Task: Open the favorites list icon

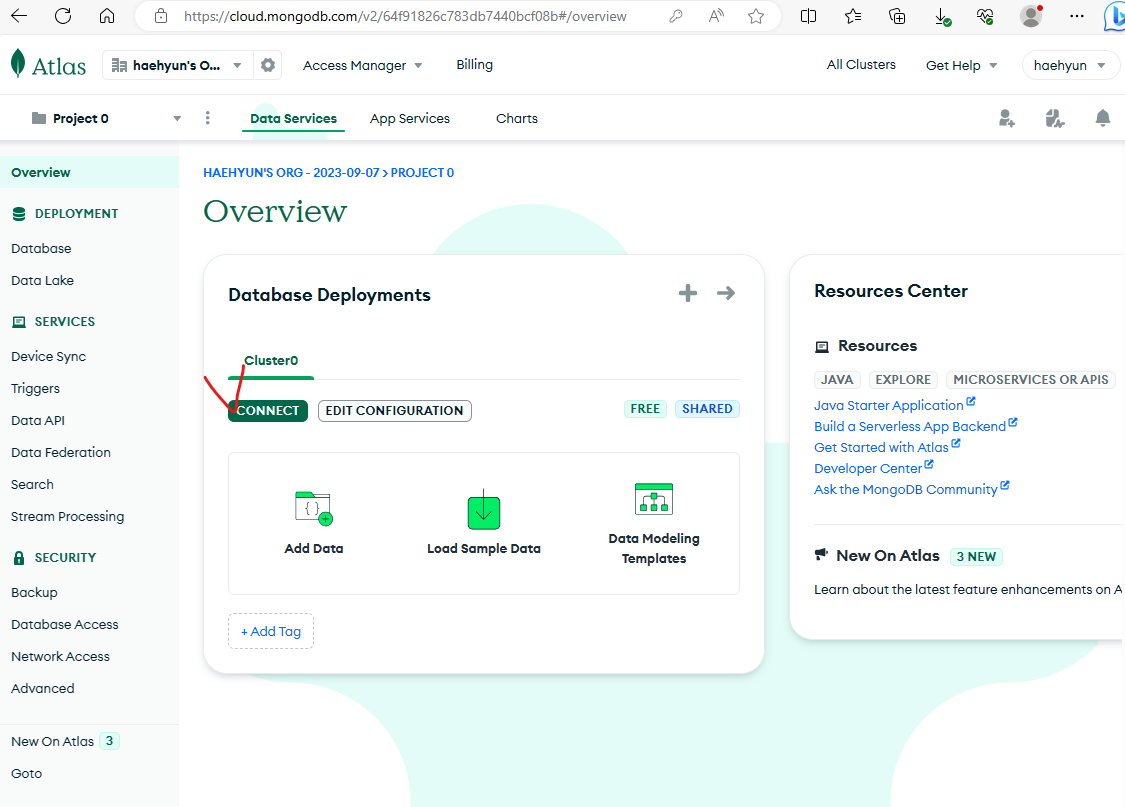Action: click(x=852, y=16)
